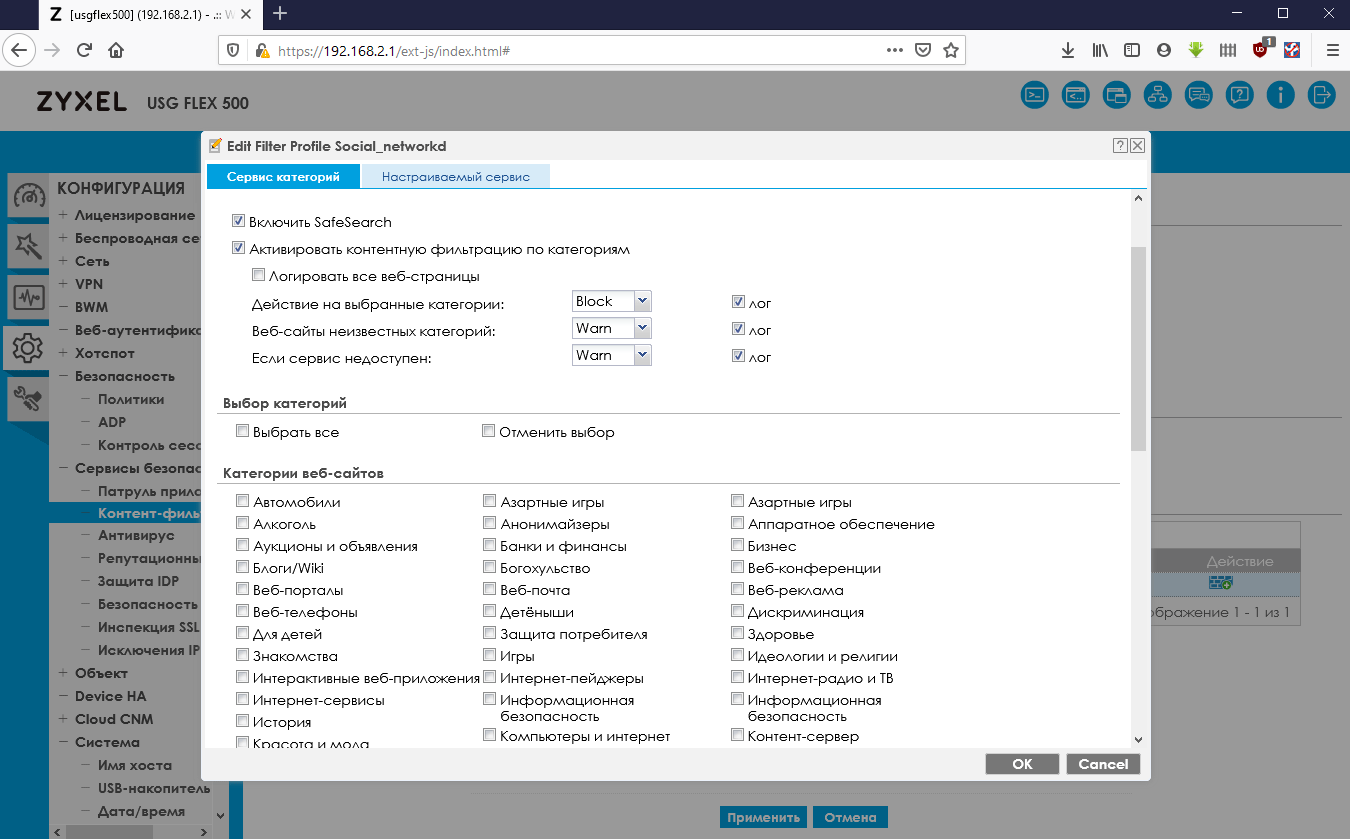Open the site map icon in header

(1157, 95)
